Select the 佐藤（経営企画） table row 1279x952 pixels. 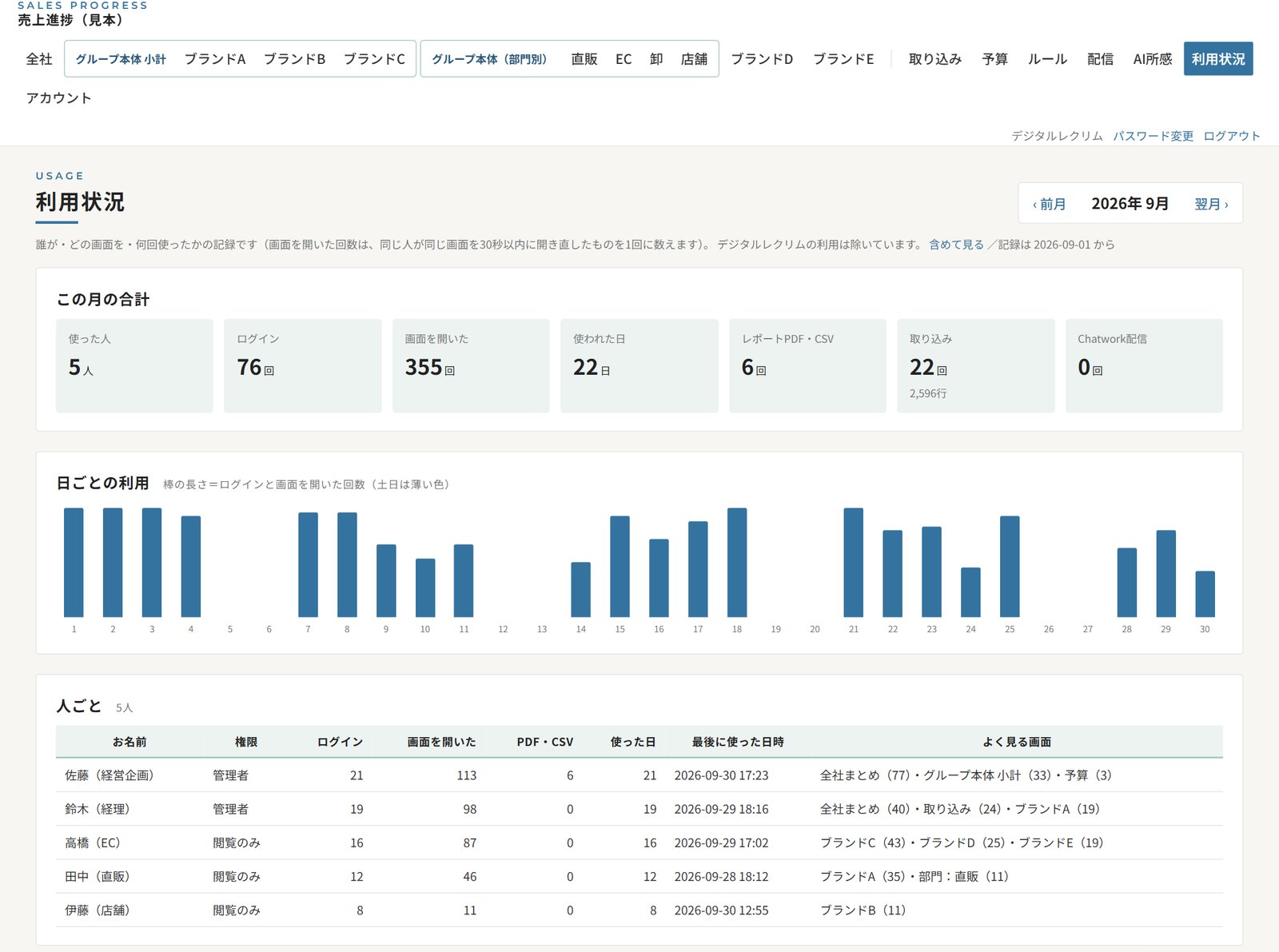click(639, 775)
